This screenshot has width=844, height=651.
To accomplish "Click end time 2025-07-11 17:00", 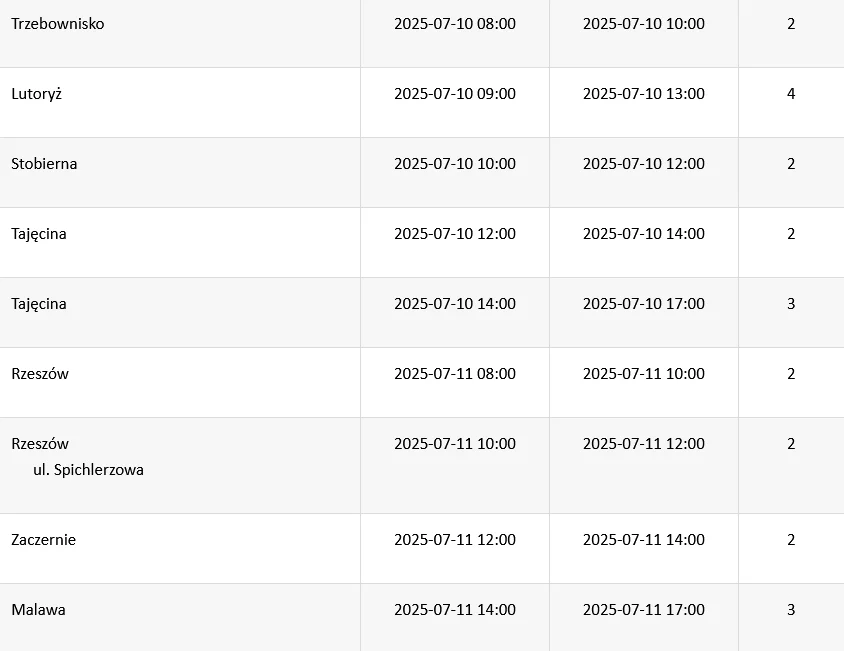I will coord(644,610).
